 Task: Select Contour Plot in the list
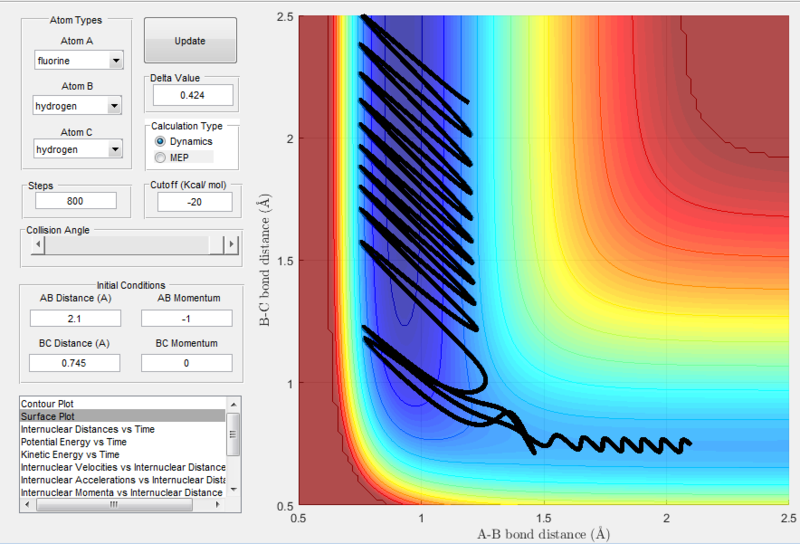[x=122, y=404]
